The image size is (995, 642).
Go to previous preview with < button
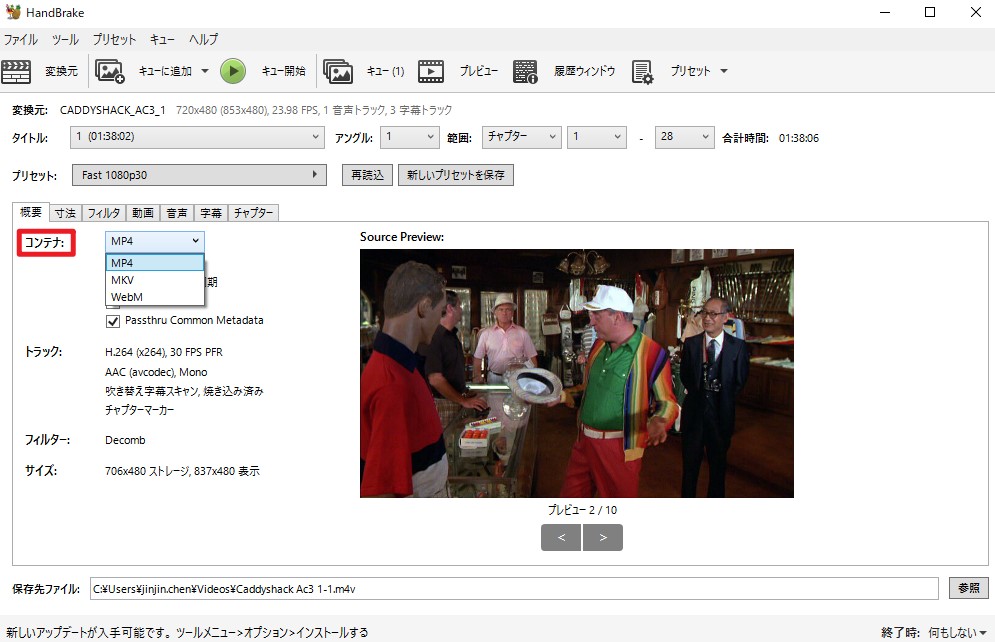(x=561, y=537)
